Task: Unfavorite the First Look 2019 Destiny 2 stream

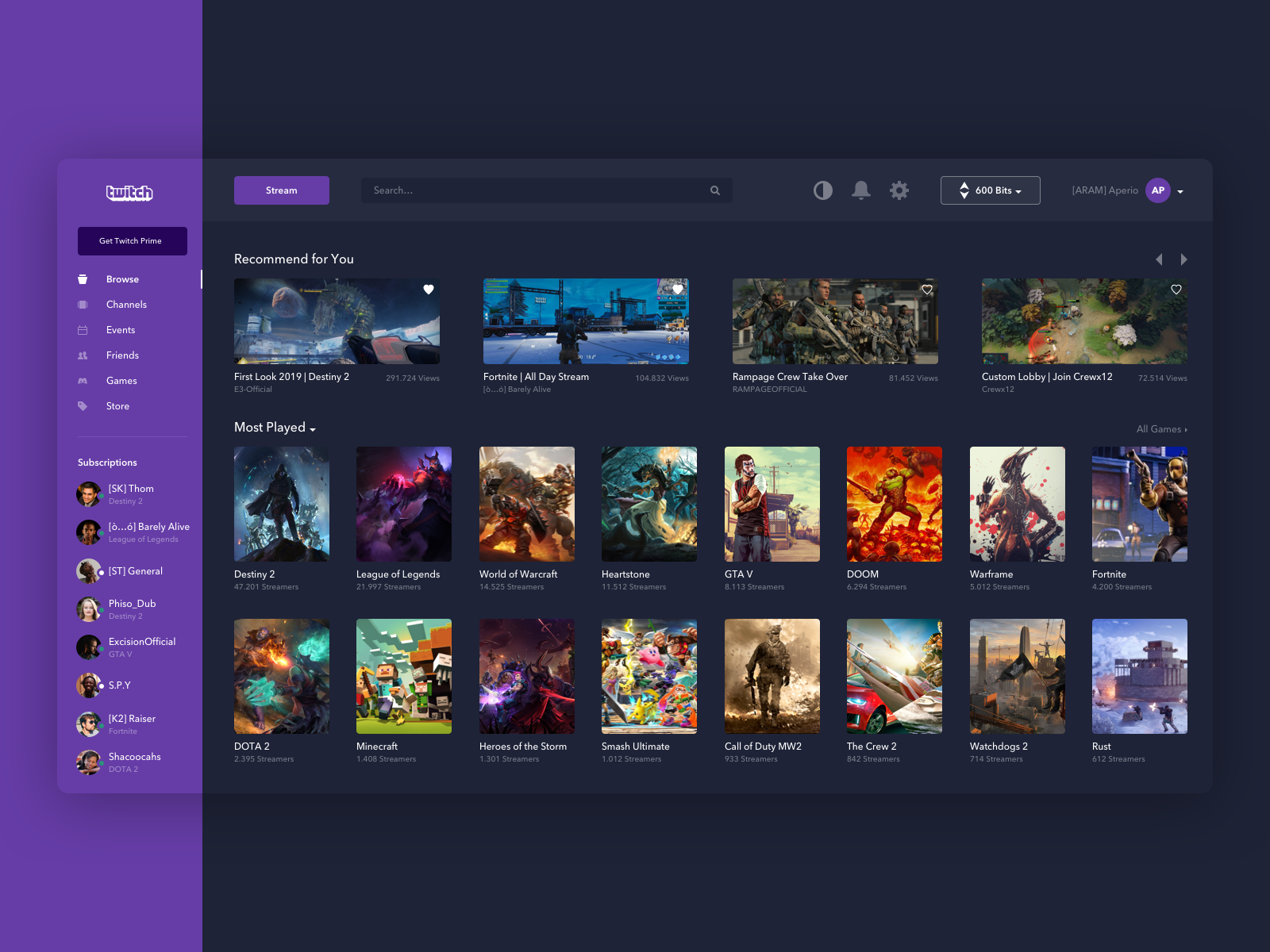Action: point(429,290)
